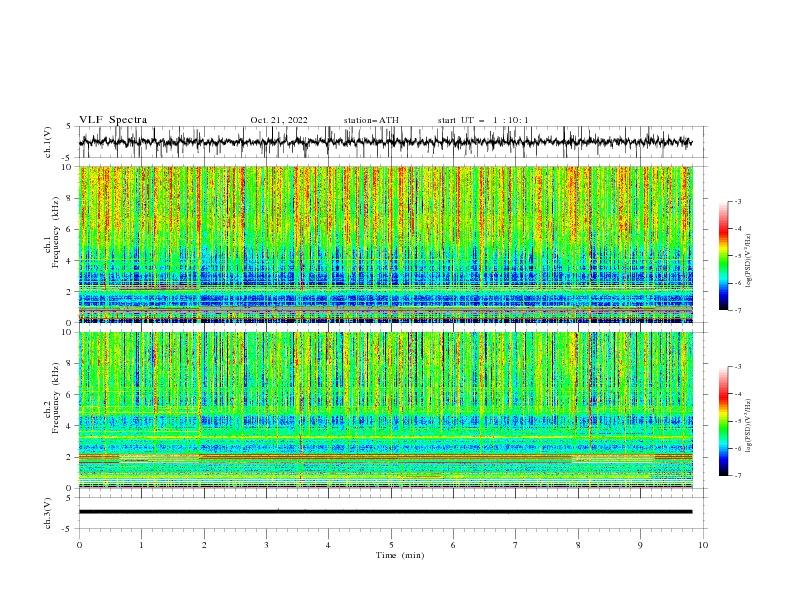
Task: Click time axis tick label "5"
Action: coord(391,545)
